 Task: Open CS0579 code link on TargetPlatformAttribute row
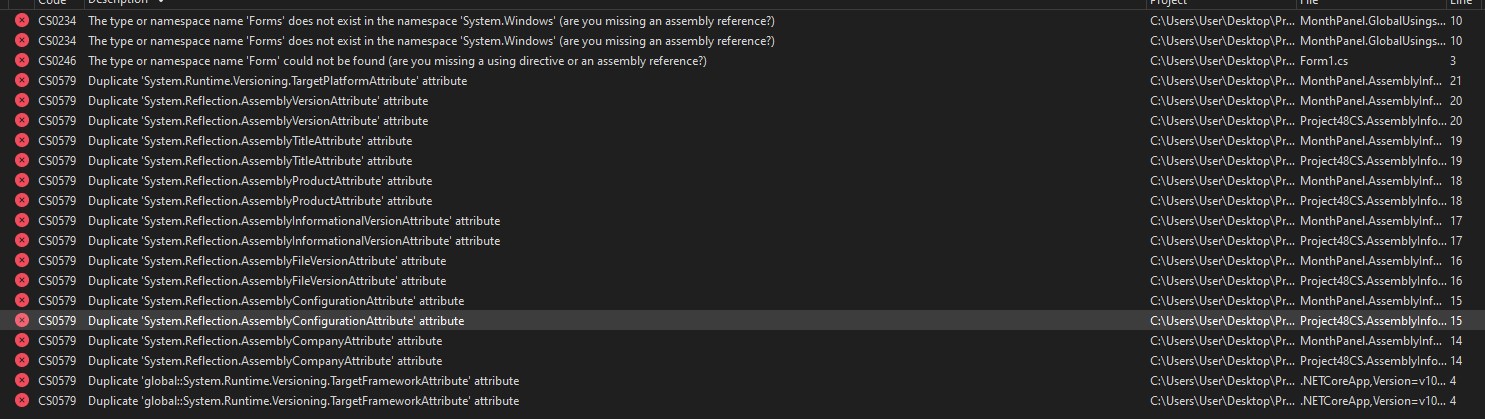click(x=56, y=81)
